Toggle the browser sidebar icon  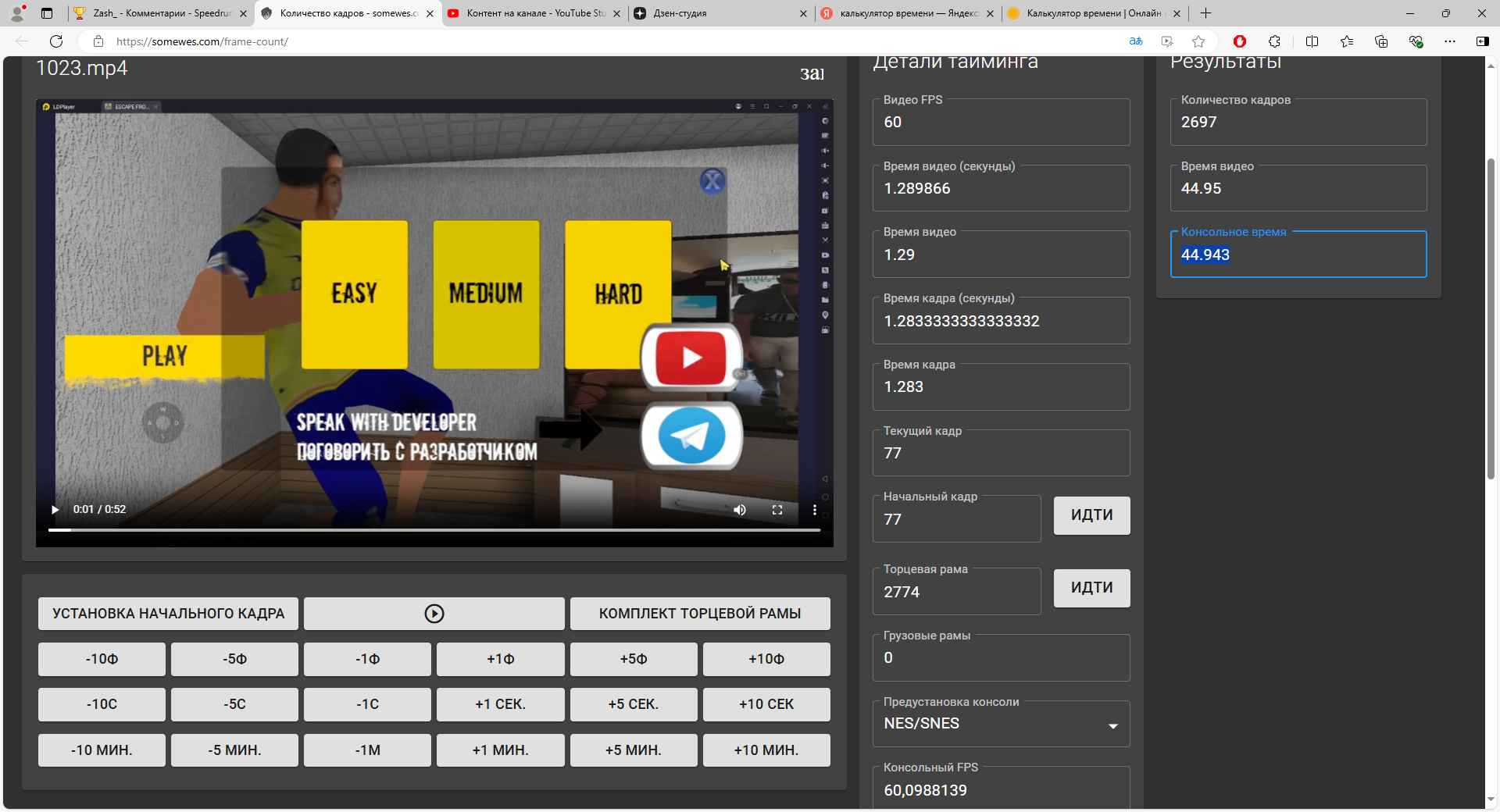point(1483,41)
